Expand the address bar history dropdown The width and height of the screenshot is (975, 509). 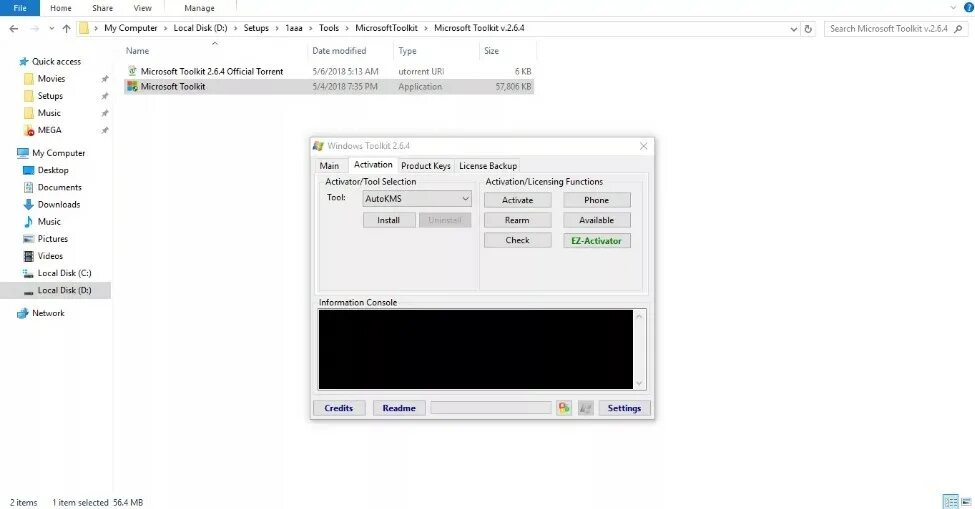tap(793, 29)
